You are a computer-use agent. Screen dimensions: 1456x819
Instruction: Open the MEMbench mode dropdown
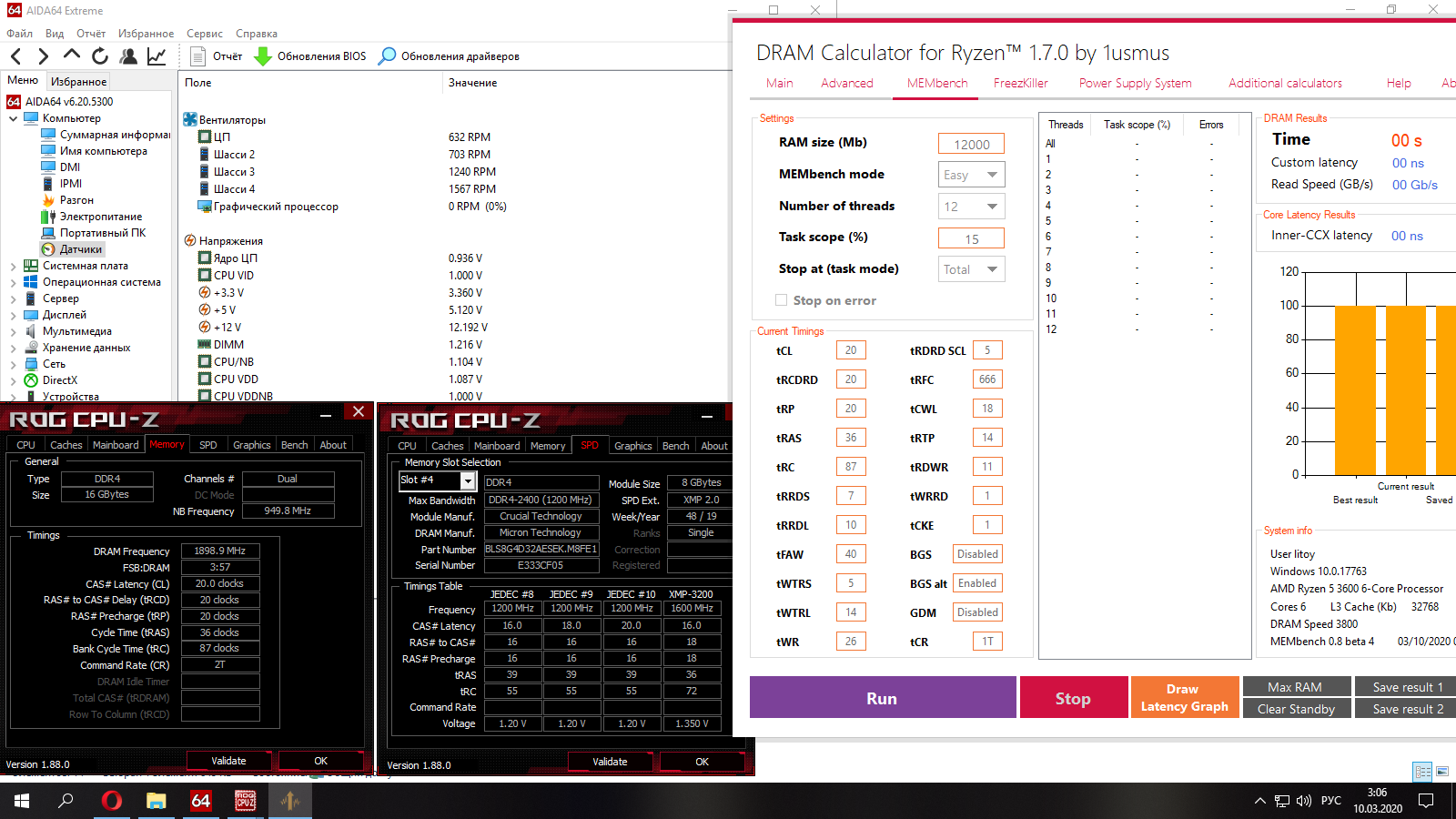coord(972,175)
